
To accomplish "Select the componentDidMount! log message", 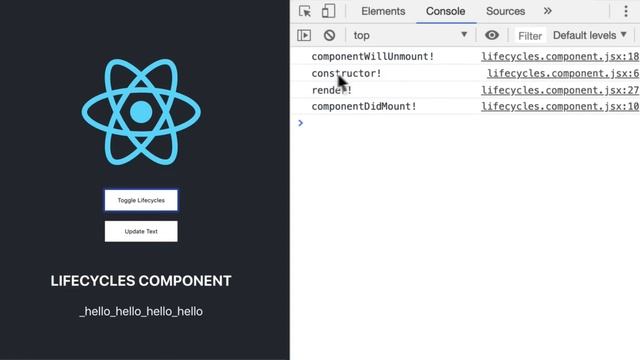I will 364,107.
